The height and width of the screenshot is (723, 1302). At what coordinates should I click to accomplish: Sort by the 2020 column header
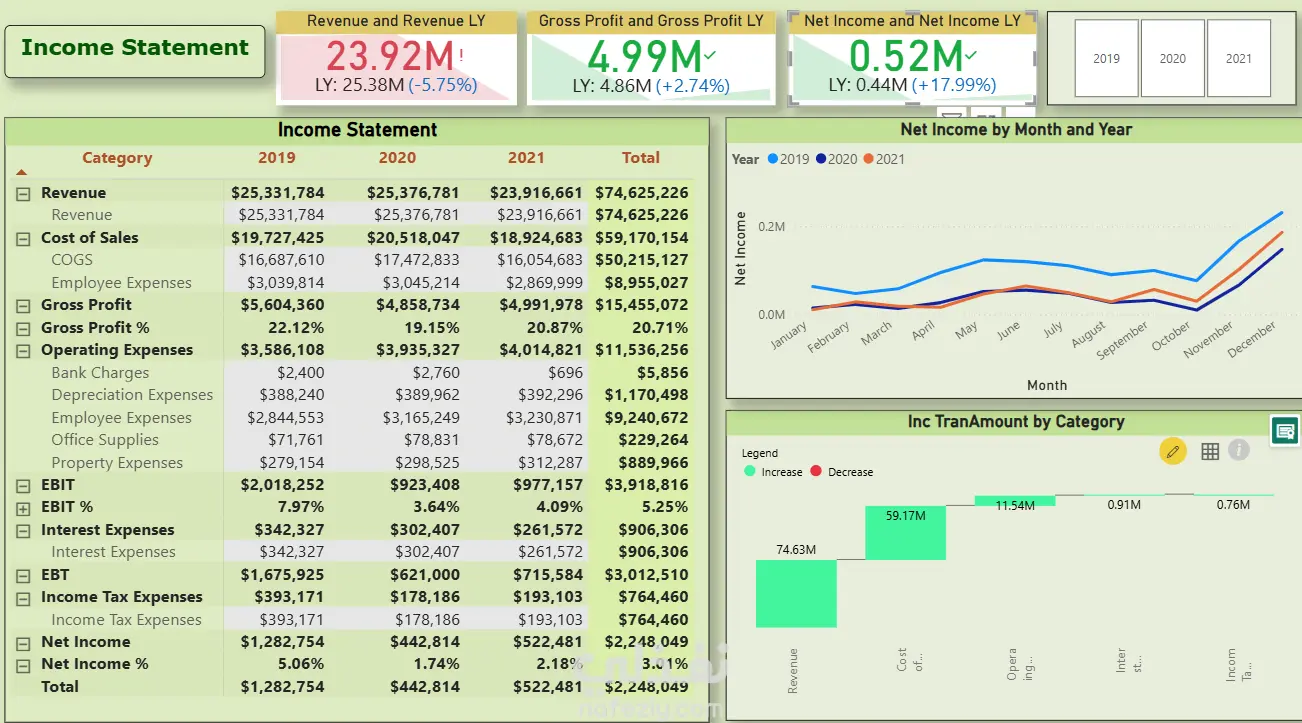point(397,157)
